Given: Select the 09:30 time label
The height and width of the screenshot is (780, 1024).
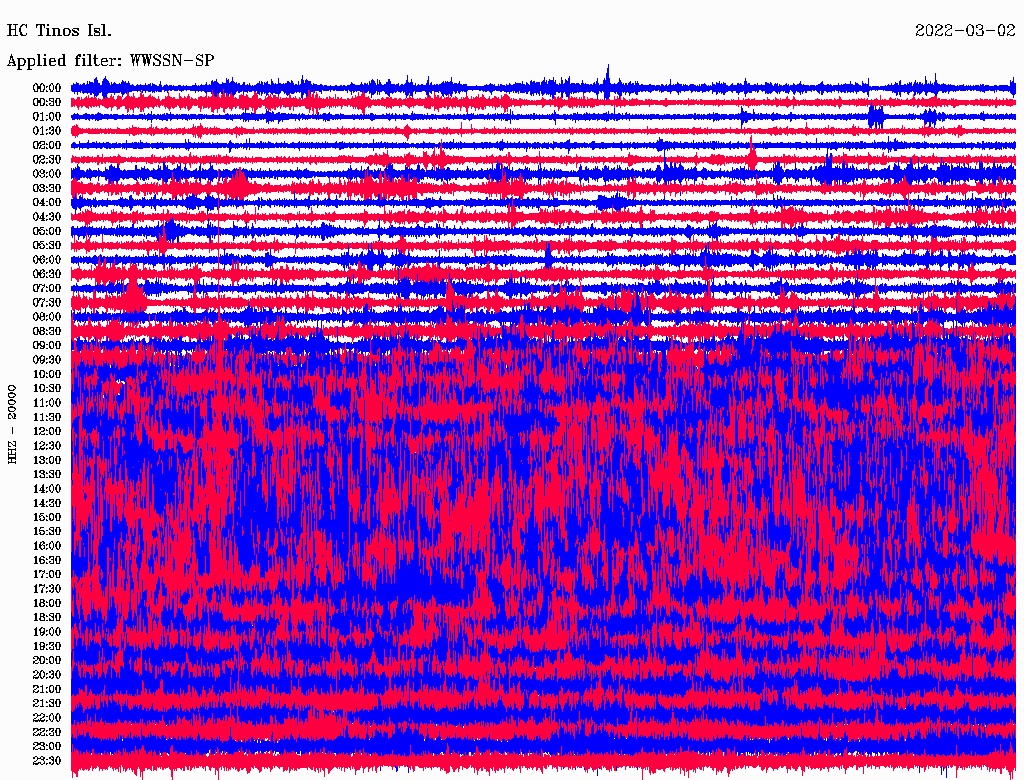Looking at the screenshot, I should [x=47, y=360].
